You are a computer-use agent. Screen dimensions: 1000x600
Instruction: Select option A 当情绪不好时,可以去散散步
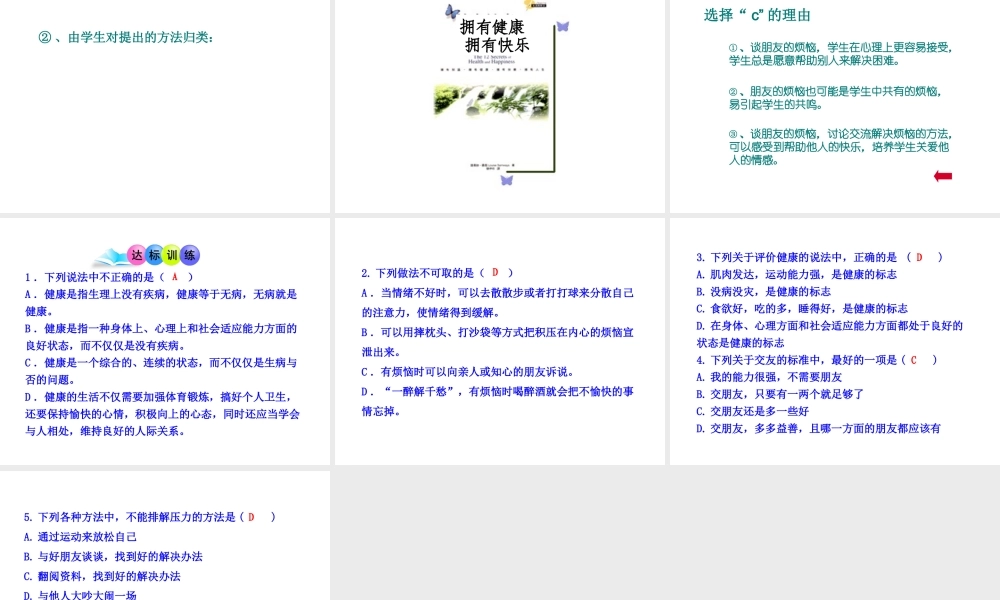click(x=497, y=302)
